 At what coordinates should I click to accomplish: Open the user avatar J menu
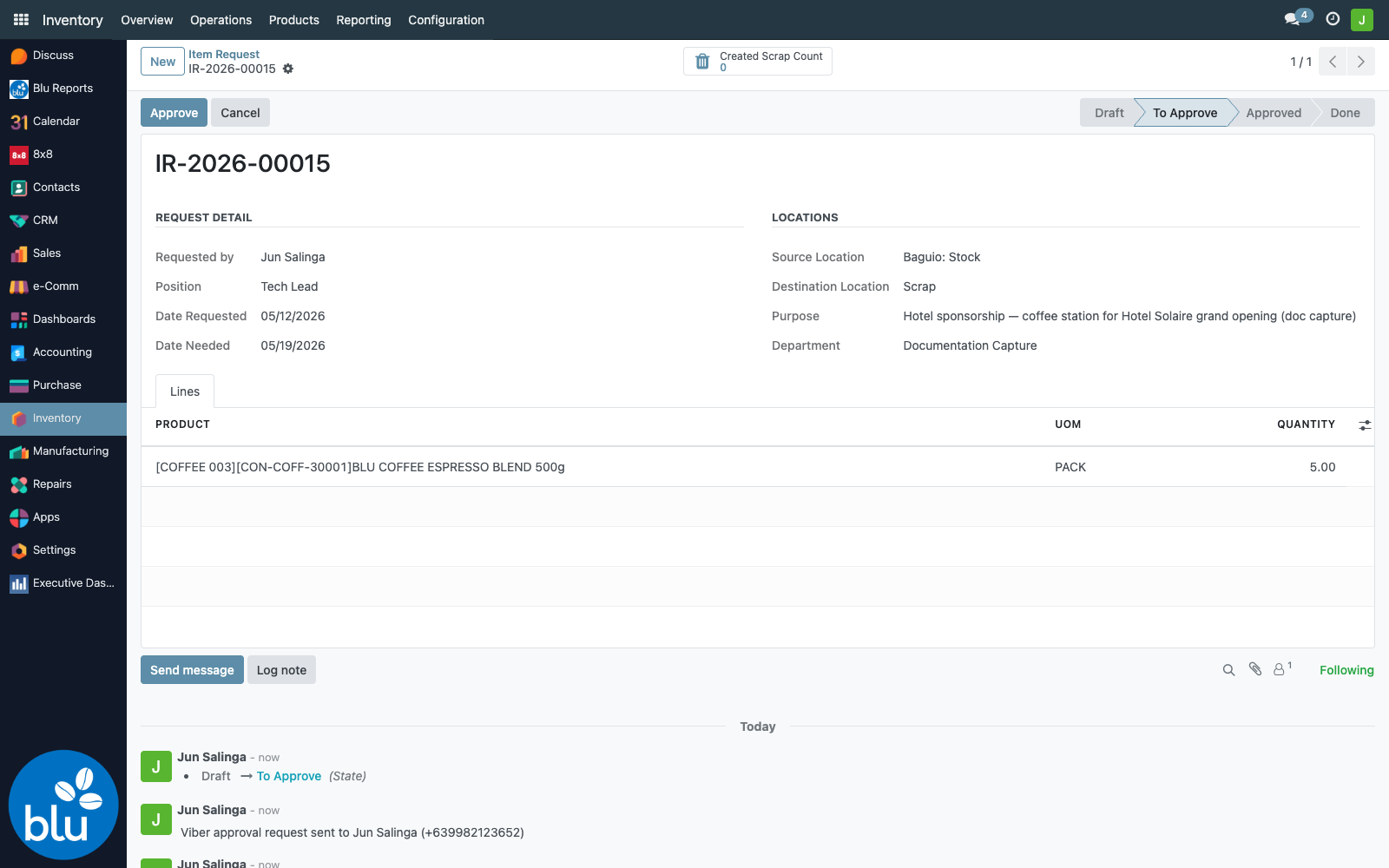click(1362, 19)
